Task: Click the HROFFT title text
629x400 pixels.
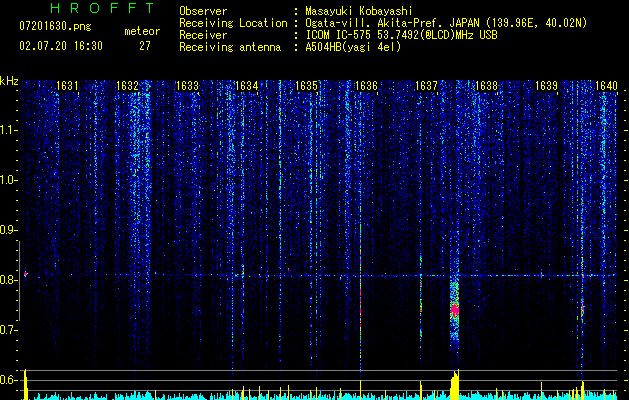Action: point(102,8)
